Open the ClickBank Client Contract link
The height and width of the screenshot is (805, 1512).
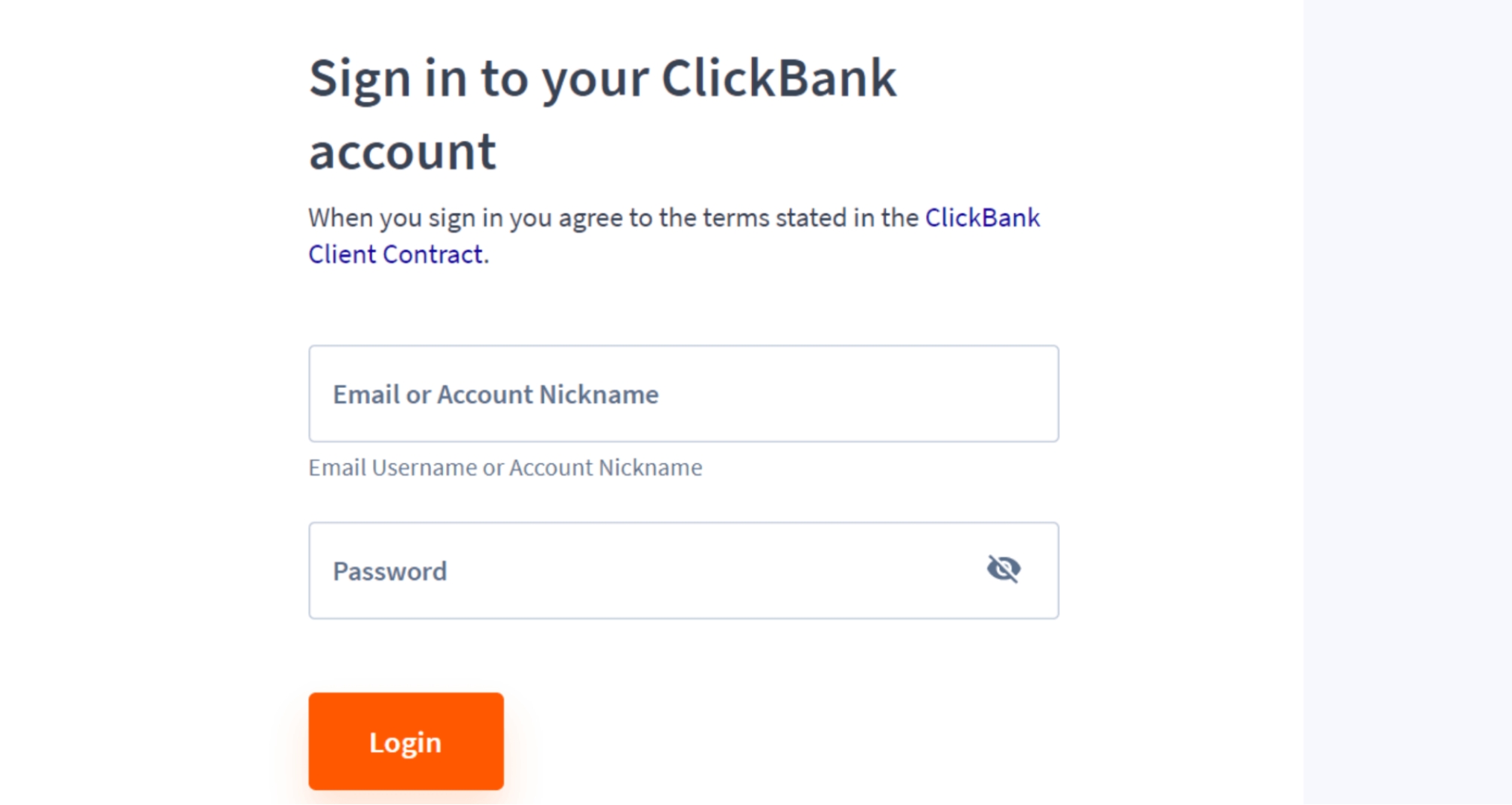981,218
